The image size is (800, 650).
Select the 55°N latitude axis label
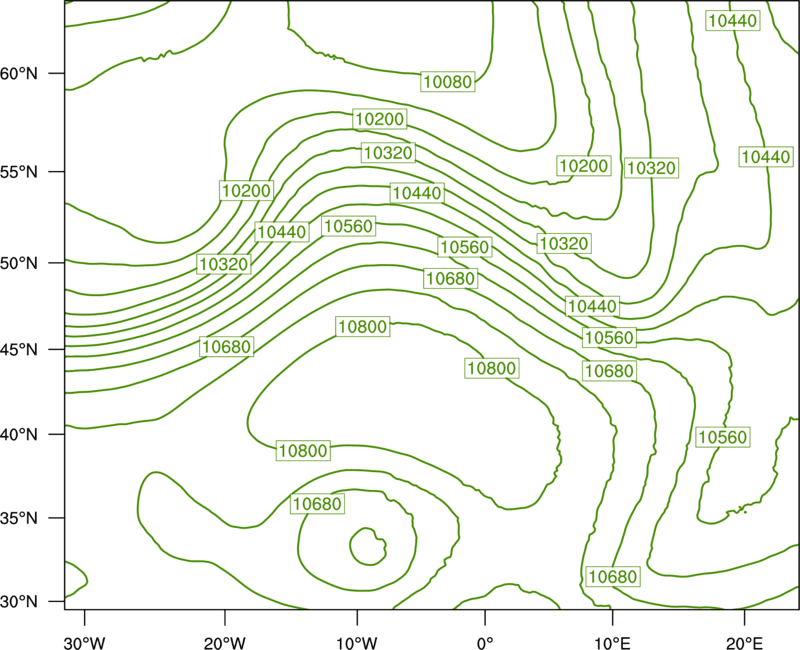tap(19, 172)
